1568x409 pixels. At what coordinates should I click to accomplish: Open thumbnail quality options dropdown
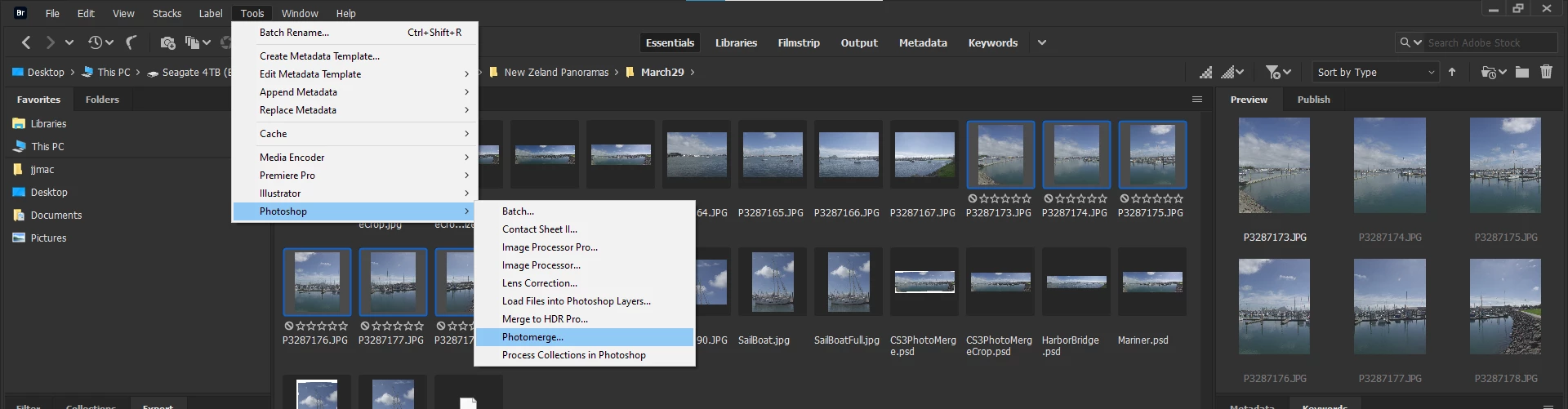click(1232, 72)
